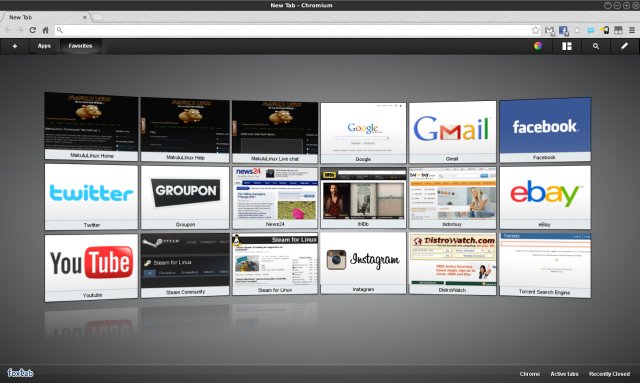Screen dimensions: 640x383
Task: Click the bell notification extension icon
Action: pyautogui.click(x=577, y=30)
